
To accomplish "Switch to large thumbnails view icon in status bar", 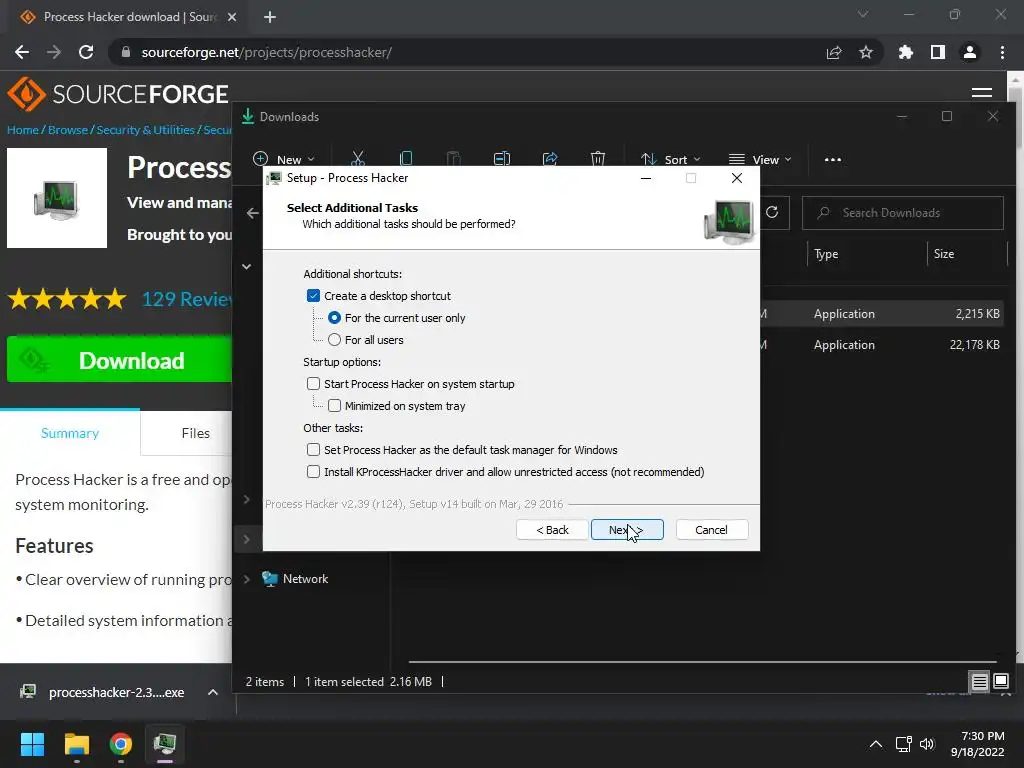I will tap(1000, 682).
